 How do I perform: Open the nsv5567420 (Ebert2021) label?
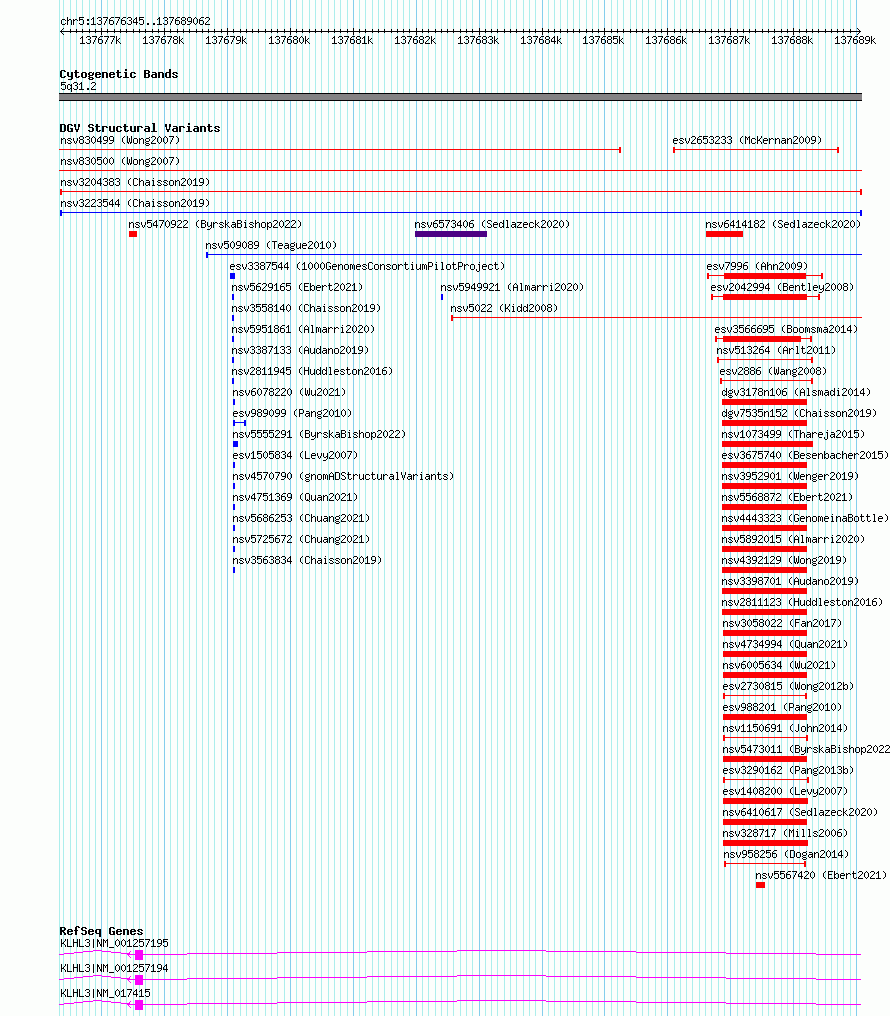(821, 875)
